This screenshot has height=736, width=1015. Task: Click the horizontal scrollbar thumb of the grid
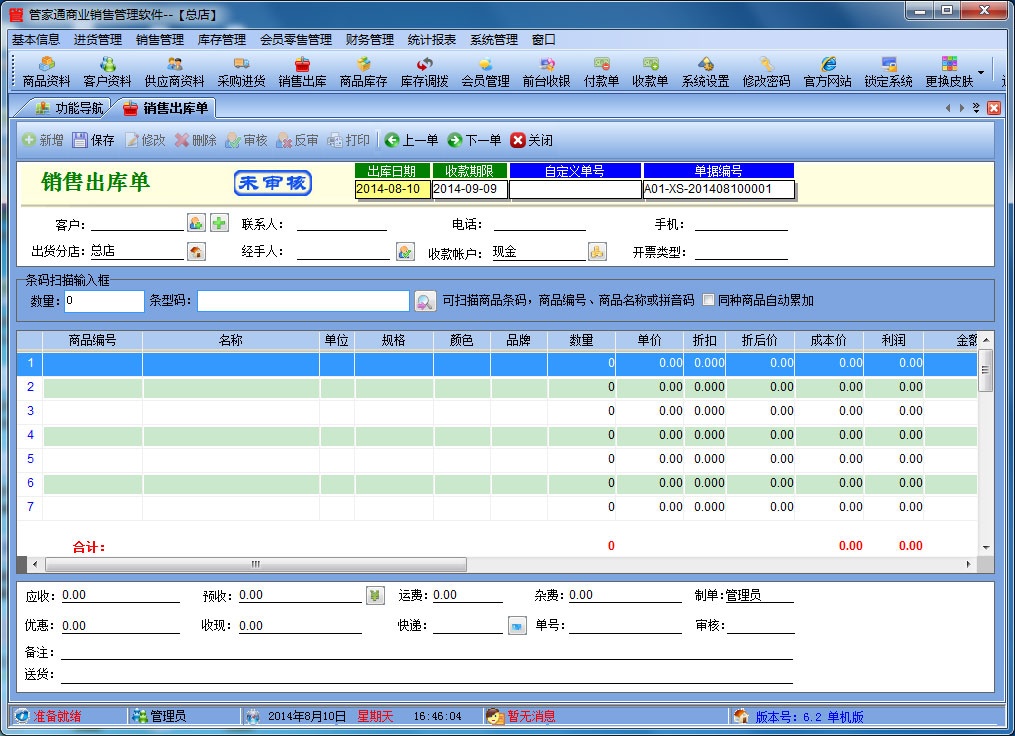coord(256,564)
